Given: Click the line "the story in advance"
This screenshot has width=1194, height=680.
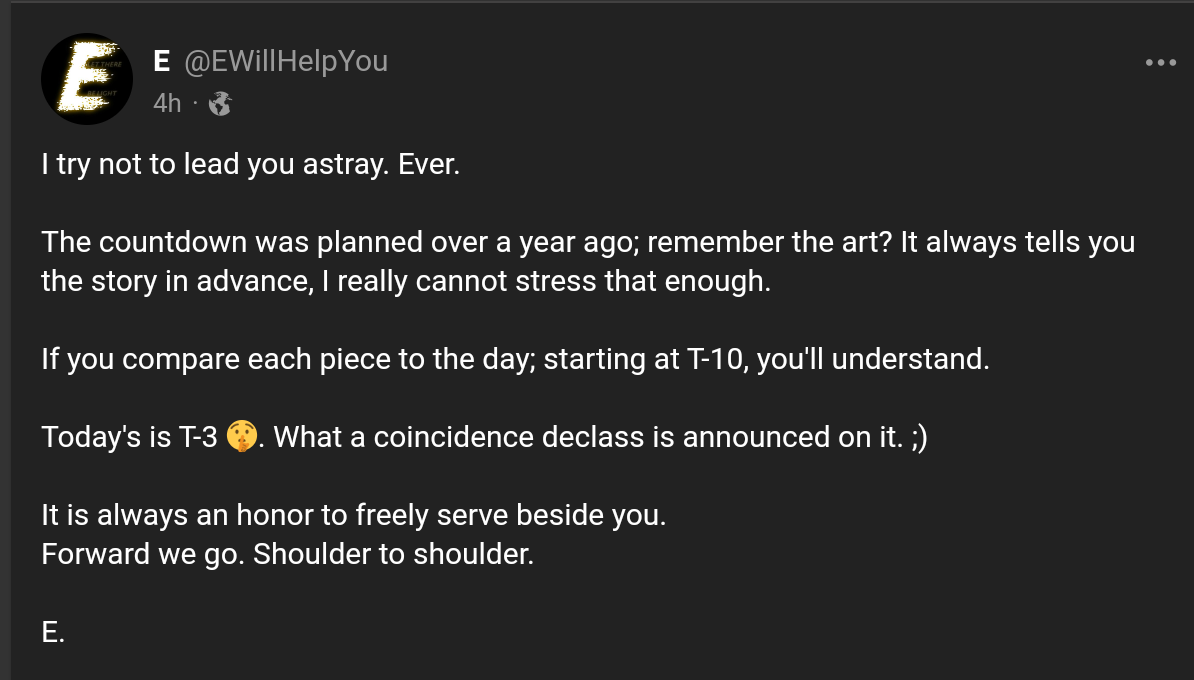Looking at the screenshot, I should tap(170, 282).
